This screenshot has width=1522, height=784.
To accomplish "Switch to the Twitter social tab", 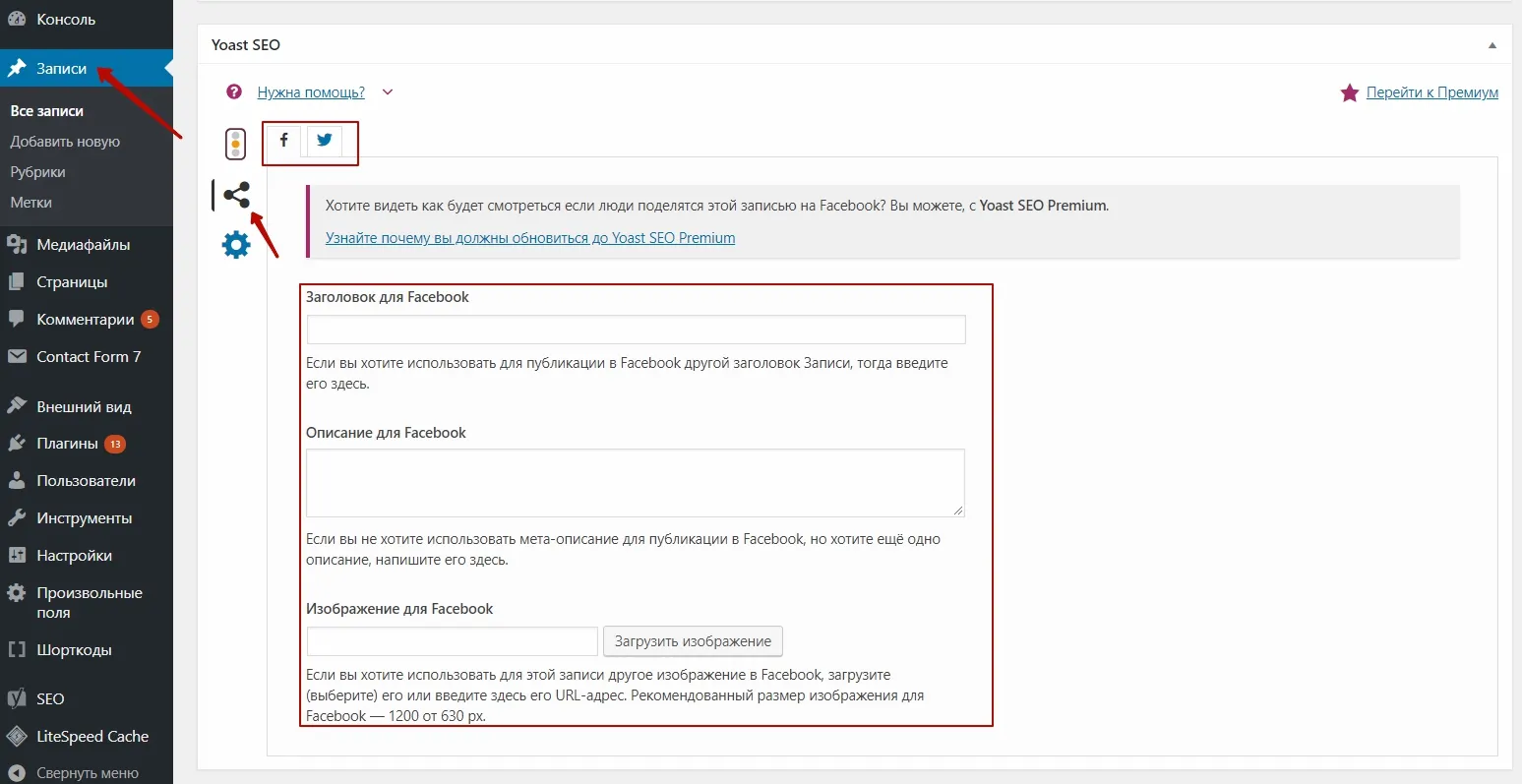I will click(x=324, y=140).
